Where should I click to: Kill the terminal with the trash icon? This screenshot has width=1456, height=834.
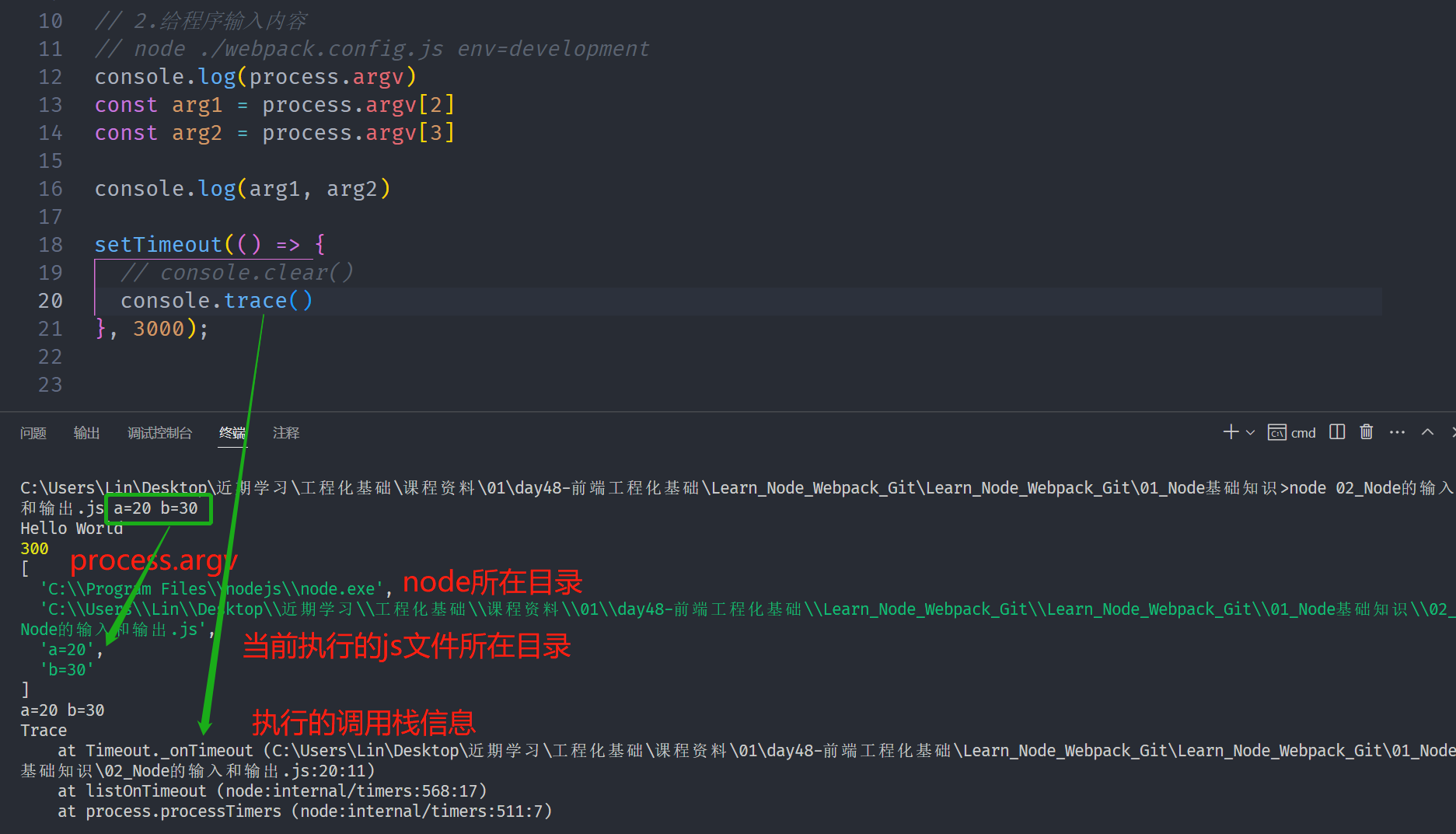(x=1367, y=432)
